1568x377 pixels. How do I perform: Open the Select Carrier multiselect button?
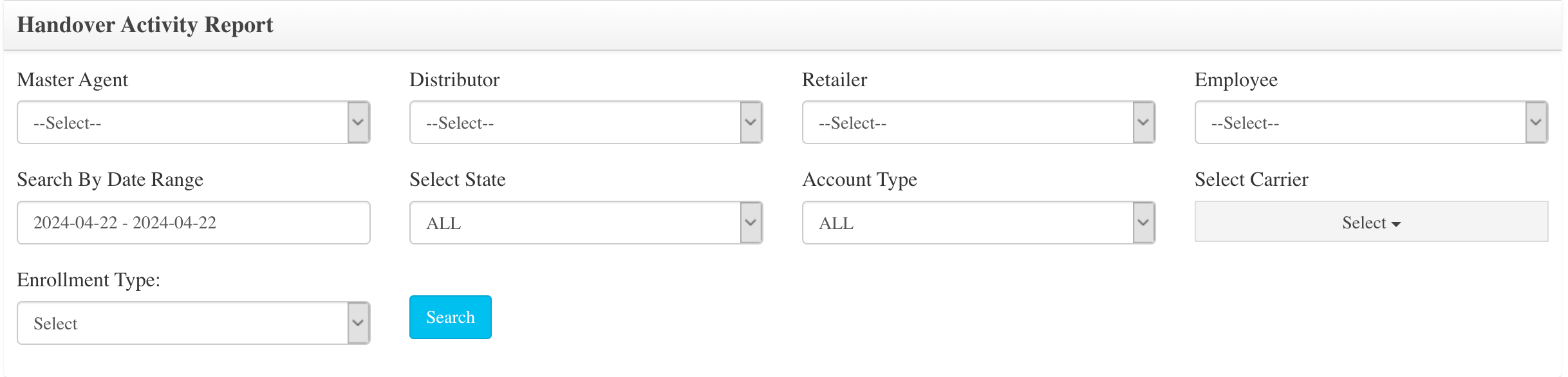click(x=1371, y=221)
